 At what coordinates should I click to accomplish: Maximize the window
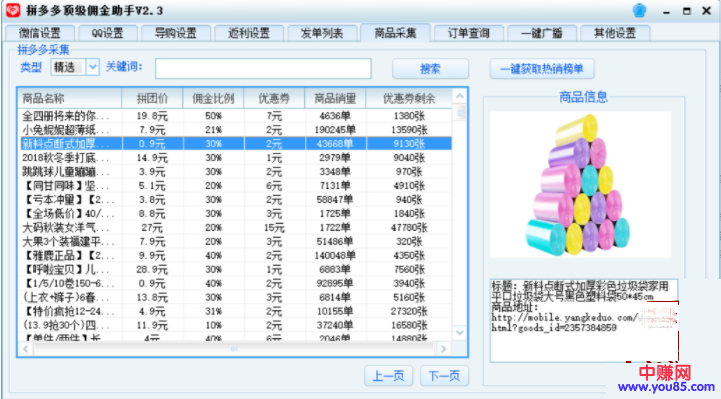[x=687, y=11]
